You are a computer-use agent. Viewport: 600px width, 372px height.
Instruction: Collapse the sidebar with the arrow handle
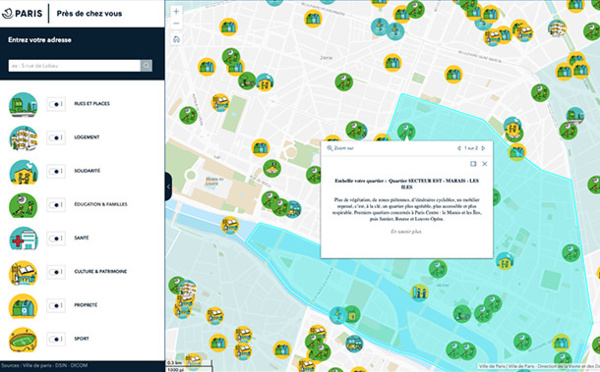click(x=168, y=186)
